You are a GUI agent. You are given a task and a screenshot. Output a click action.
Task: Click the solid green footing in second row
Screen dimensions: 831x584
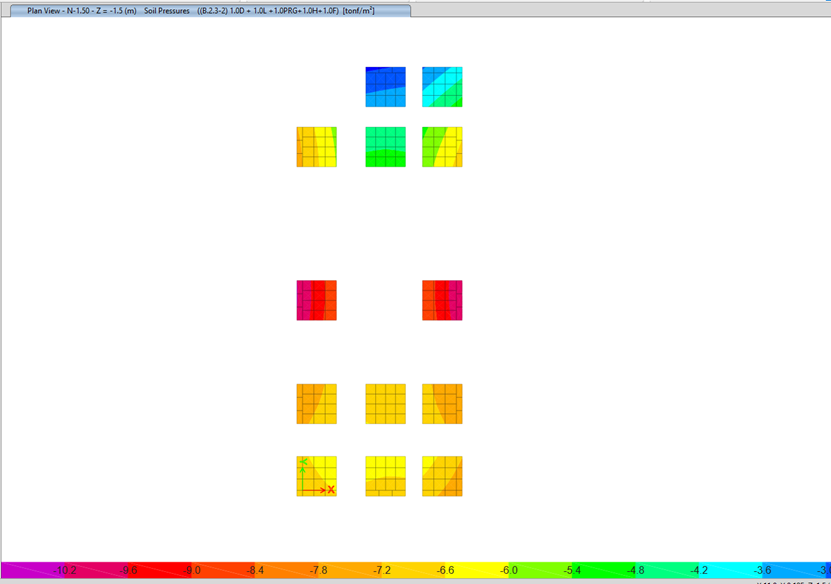pyautogui.click(x=385, y=147)
